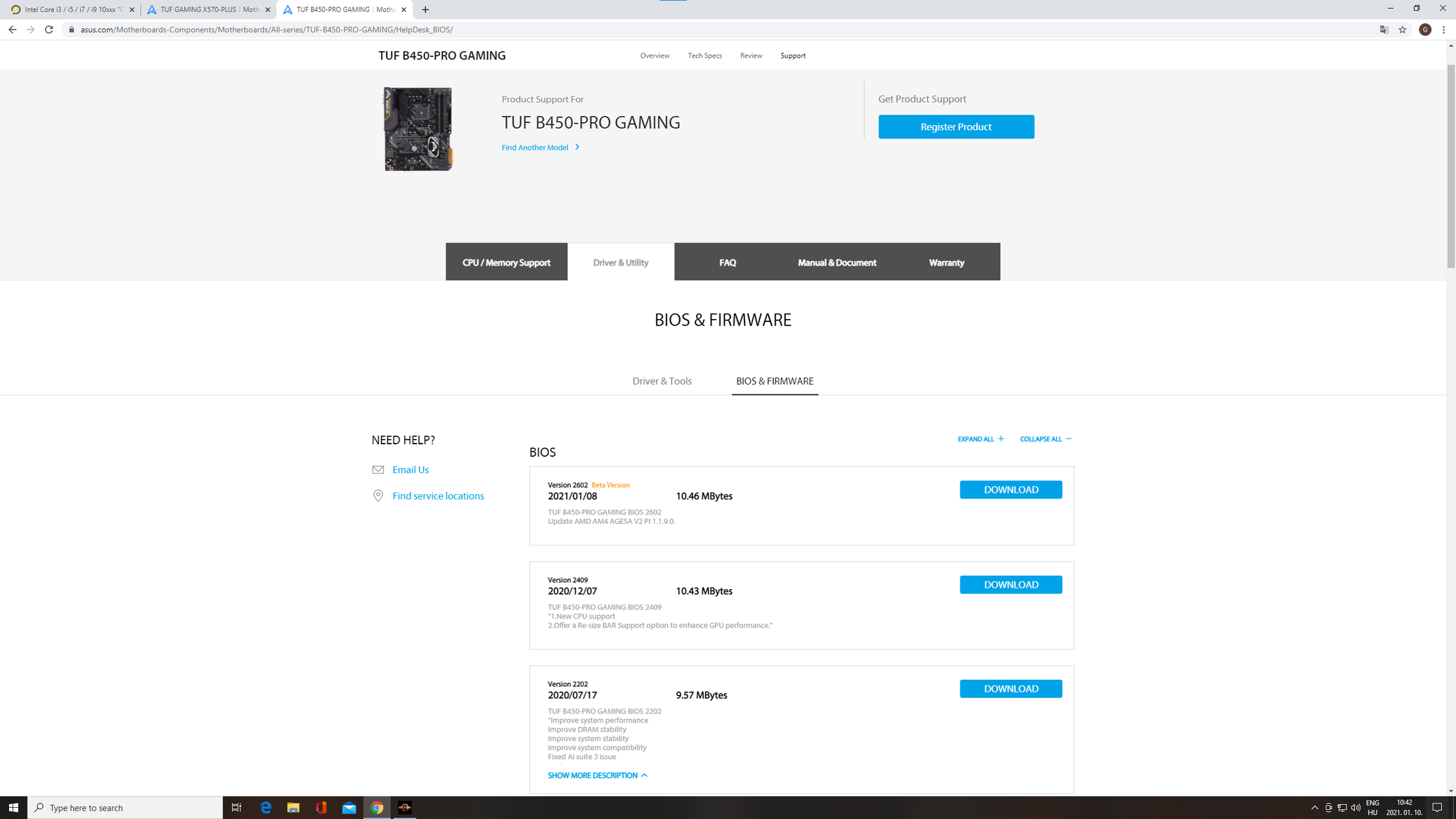Viewport: 1456px width, 819px height.
Task: Select the Driver & Utility tab
Action: tap(621, 262)
